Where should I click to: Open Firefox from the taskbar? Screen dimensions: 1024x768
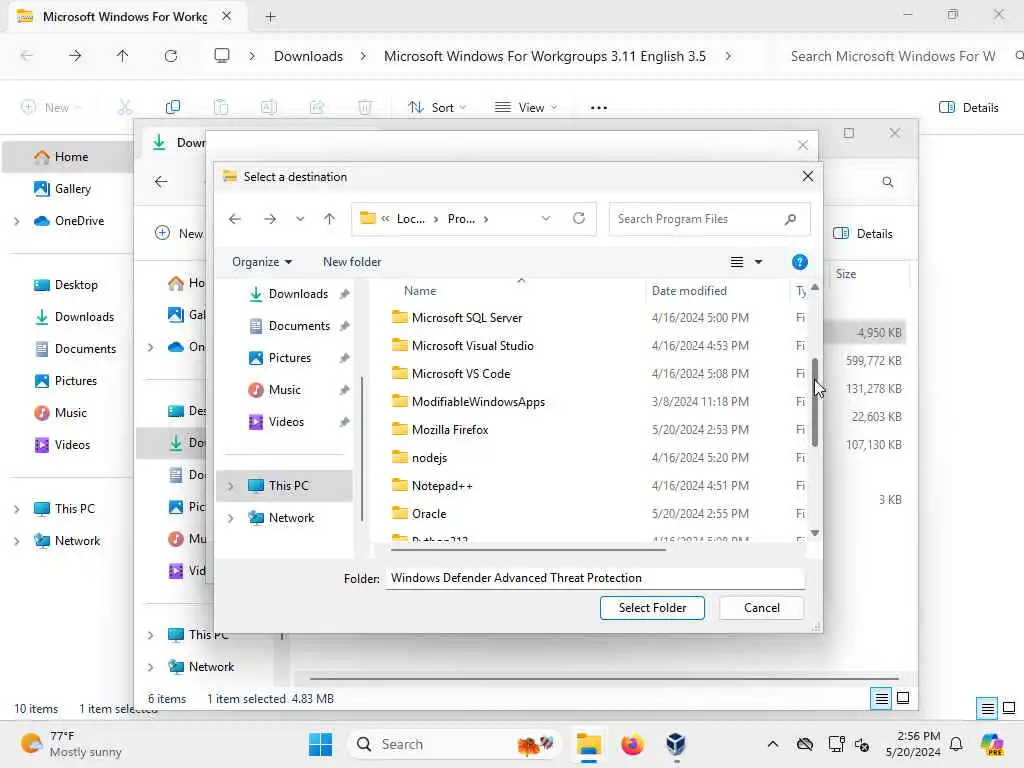pyautogui.click(x=632, y=744)
